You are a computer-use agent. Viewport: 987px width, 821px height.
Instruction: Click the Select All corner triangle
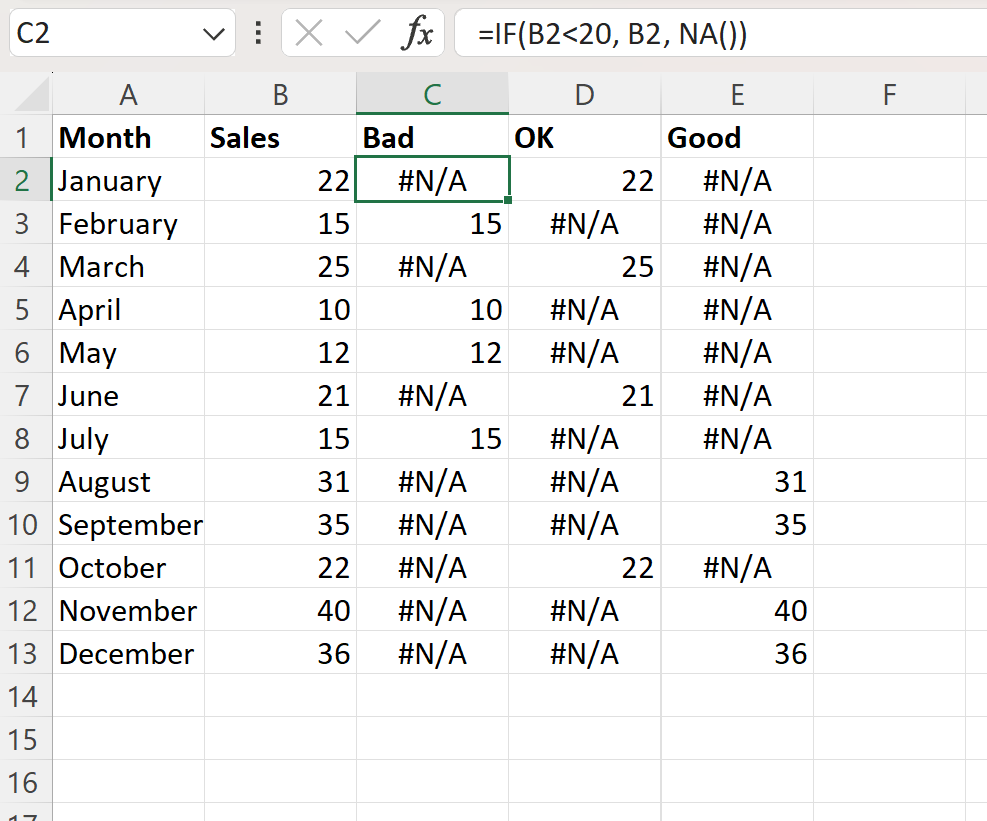coord(27,95)
